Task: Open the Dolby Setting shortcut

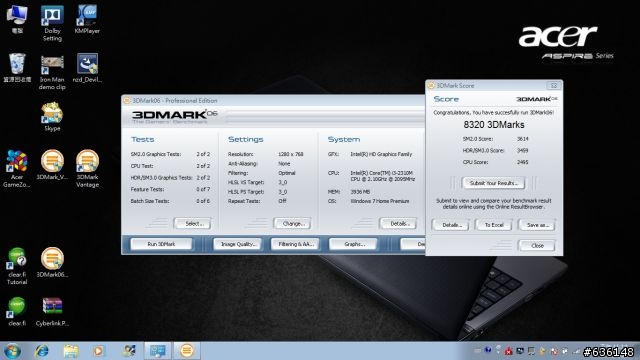Action: (x=52, y=23)
